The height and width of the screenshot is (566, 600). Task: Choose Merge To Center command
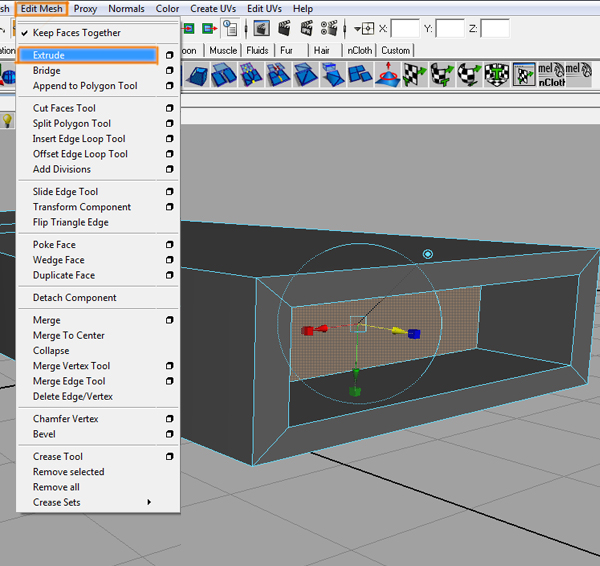68,335
